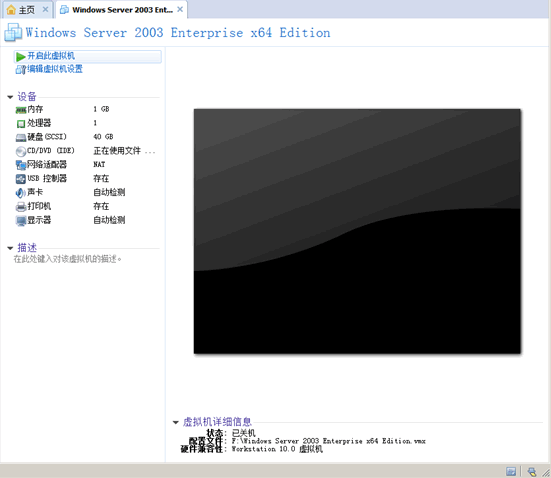This screenshot has height=478, width=551.
Task: Collapse the 虚拟机详细信息 section
Action: click(x=176, y=422)
